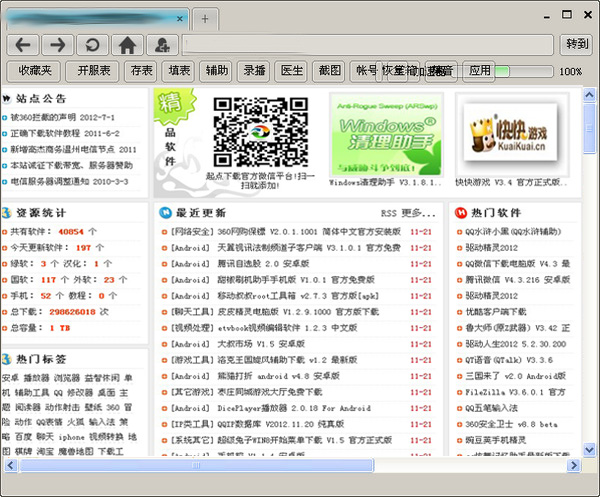Image resolution: width=600 pixels, height=497 pixels.
Task: Click the address bar input field
Action: click(368, 44)
